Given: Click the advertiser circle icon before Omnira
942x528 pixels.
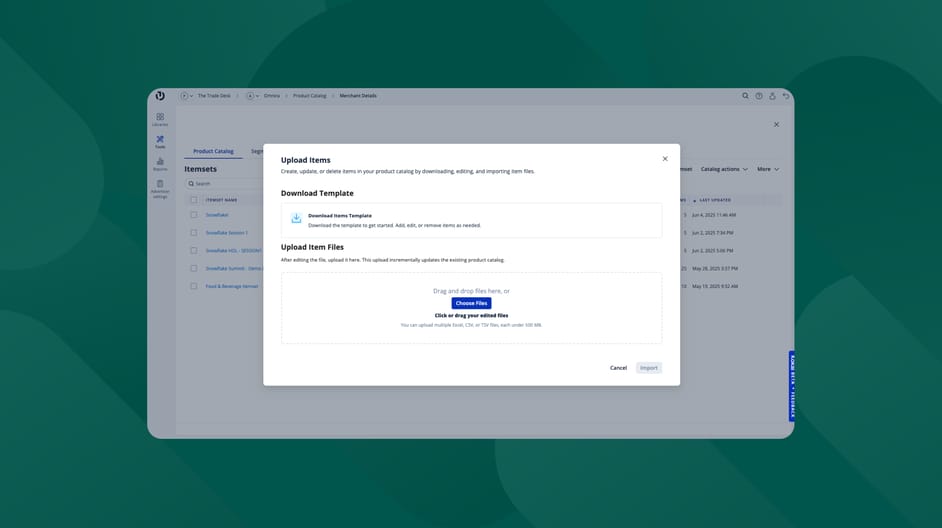Looking at the screenshot, I should pyautogui.click(x=250, y=96).
